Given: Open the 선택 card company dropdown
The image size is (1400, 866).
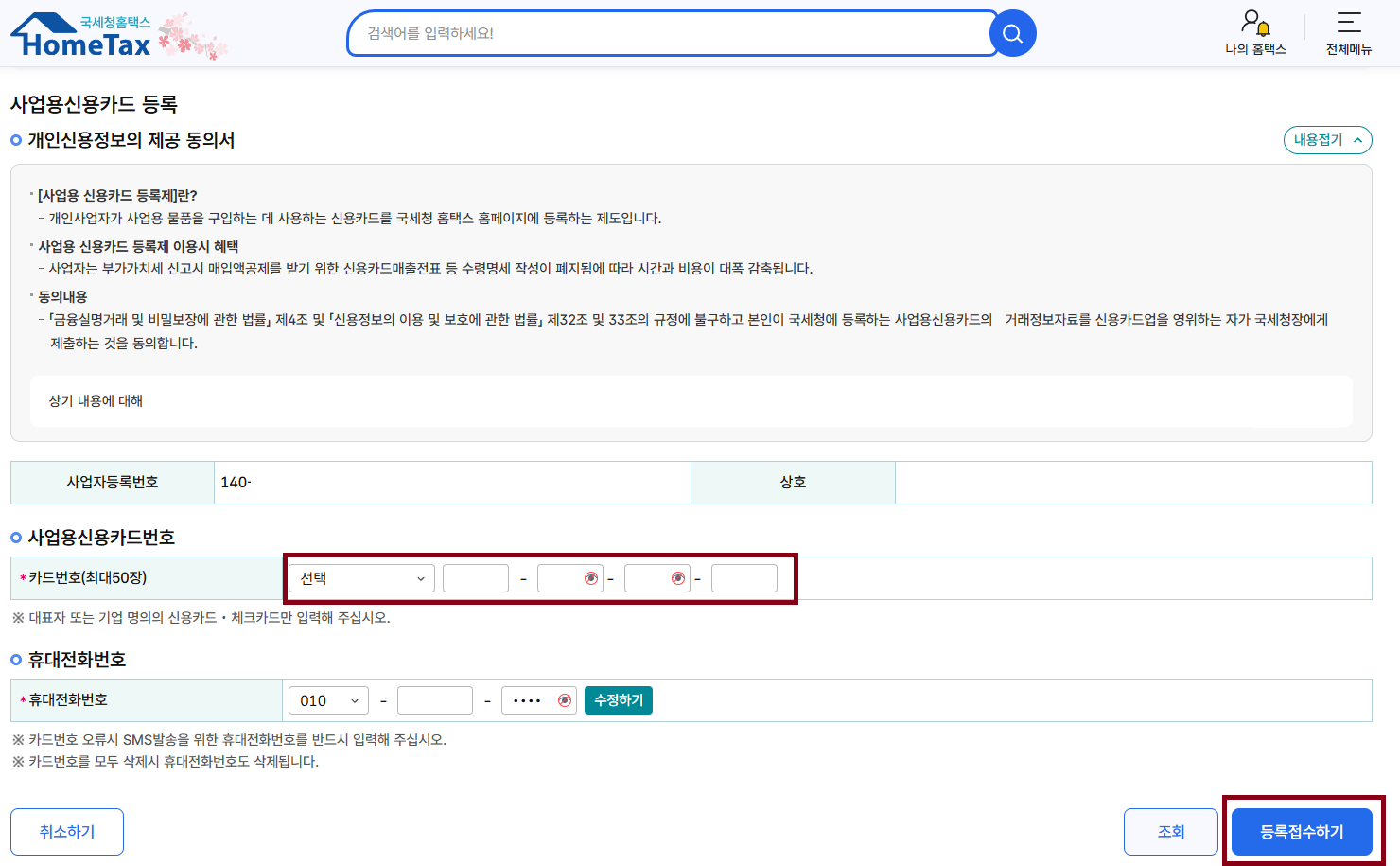Looking at the screenshot, I should [x=360, y=577].
